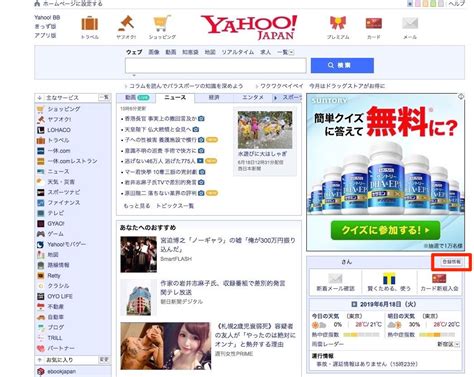Image resolution: width=474 pixels, height=377 pixels.
Task: Focus the web search input field
Action: pos(216,65)
